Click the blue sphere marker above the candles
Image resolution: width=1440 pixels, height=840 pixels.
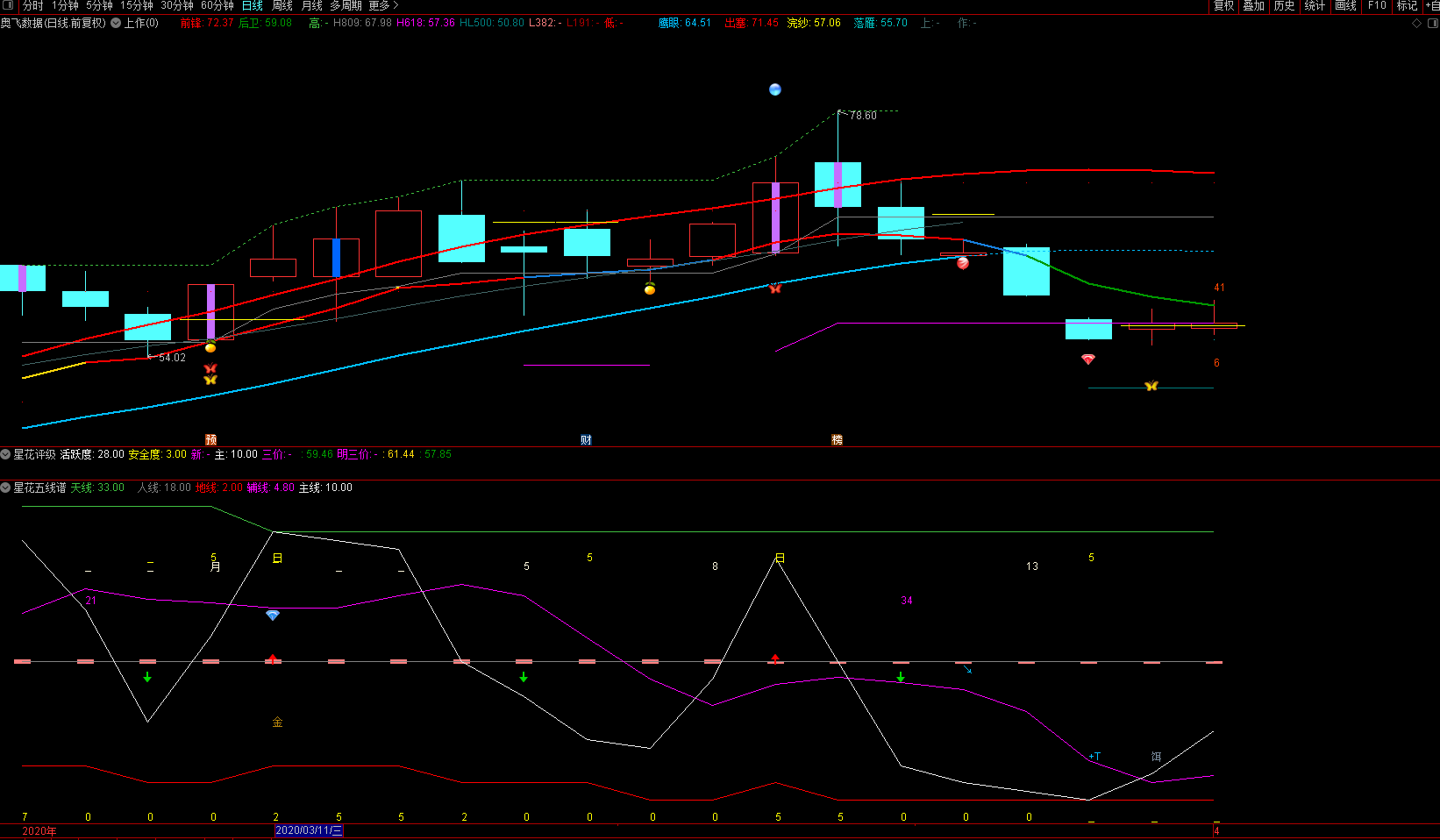pos(775,89)
